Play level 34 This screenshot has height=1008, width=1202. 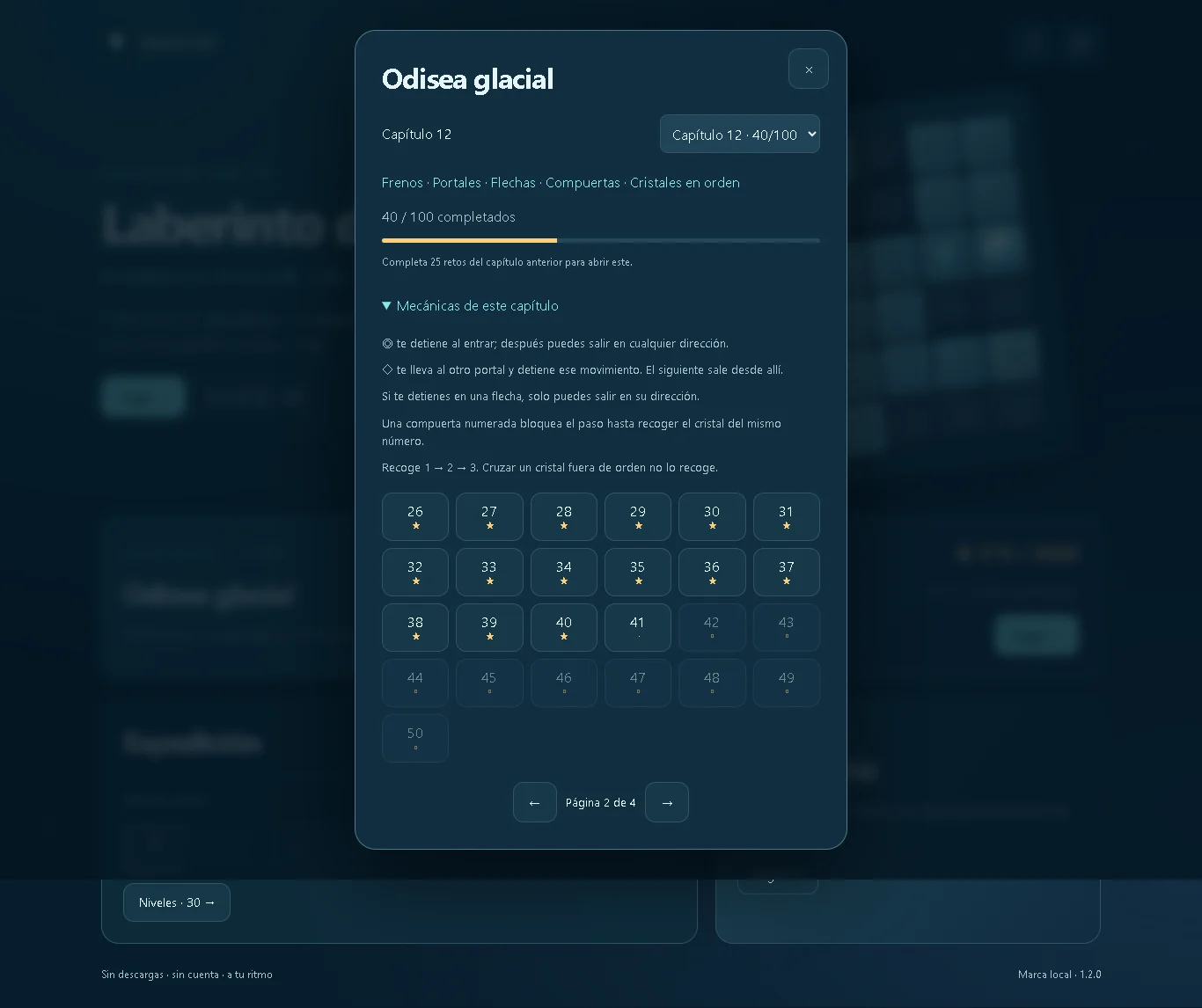click(x=564, y=573)
